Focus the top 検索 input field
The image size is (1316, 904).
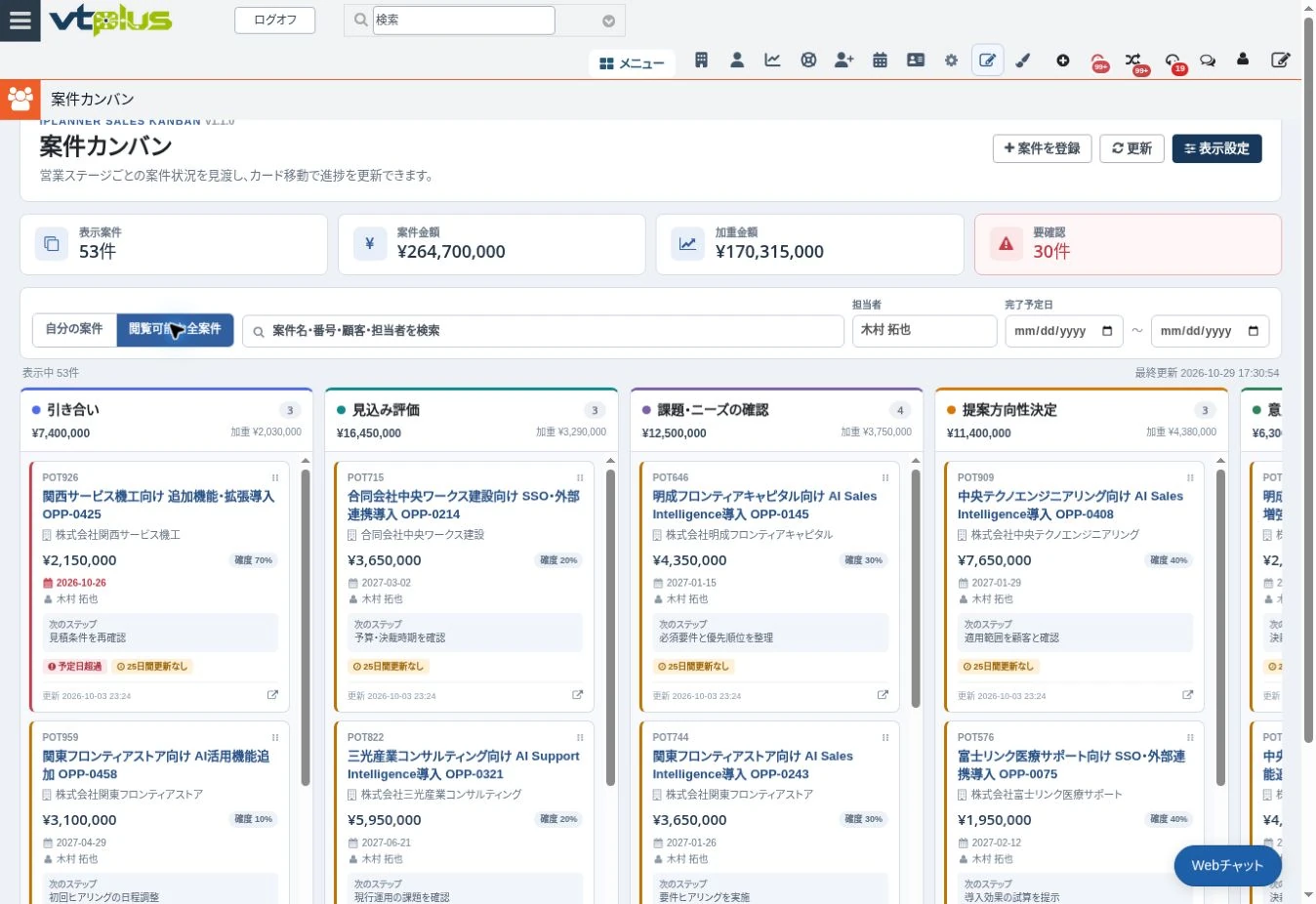click(464, 20)
